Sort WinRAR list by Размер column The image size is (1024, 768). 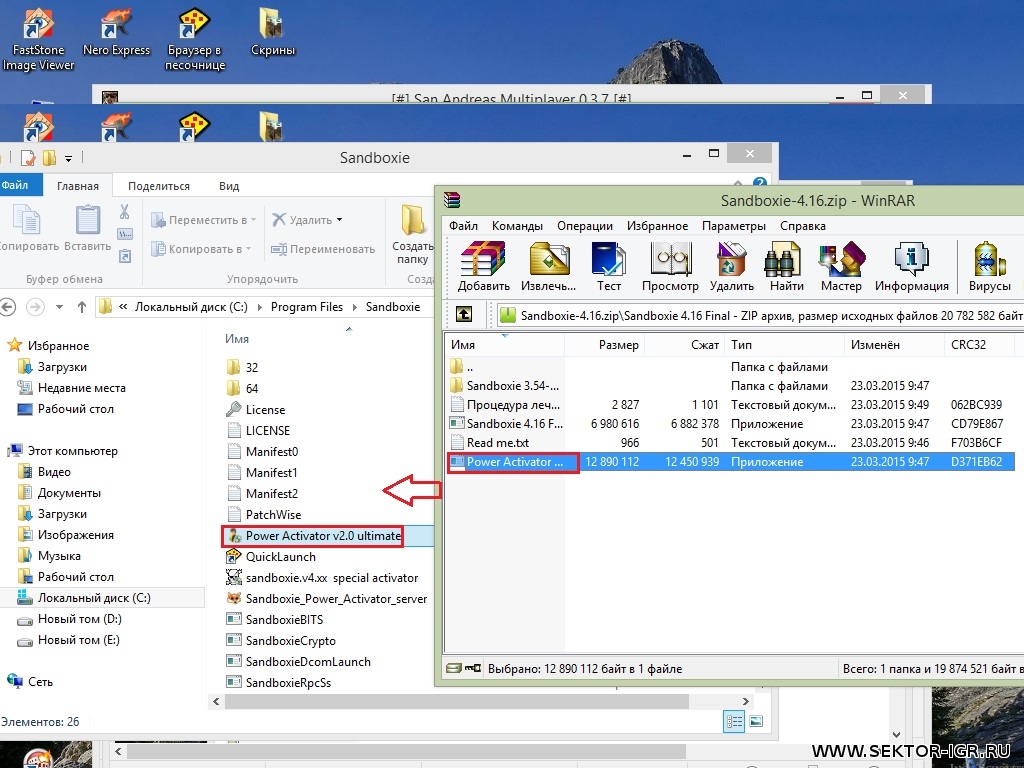[605, 345]
